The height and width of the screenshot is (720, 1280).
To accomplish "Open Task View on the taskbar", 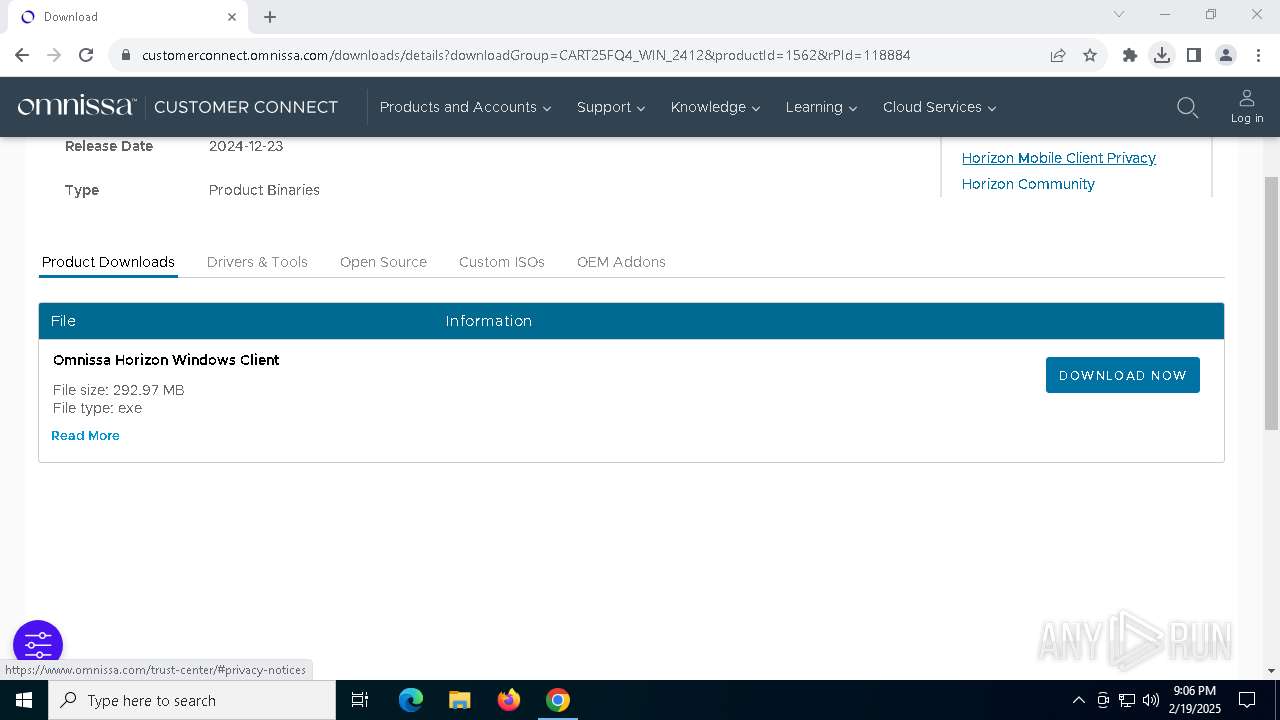I will pyautogui.click(x=360, y=700).
